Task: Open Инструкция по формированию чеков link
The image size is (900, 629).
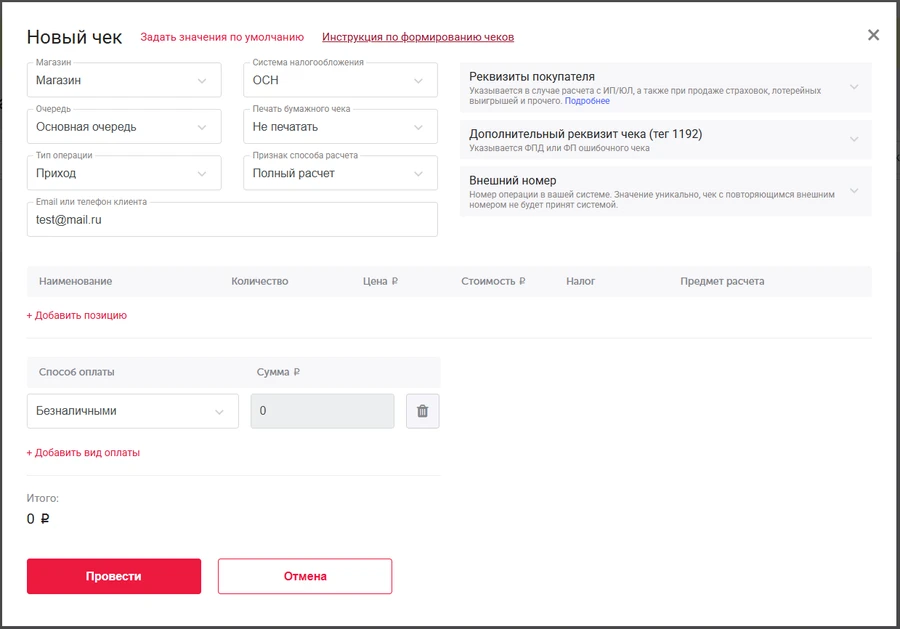Action: click(418, 37)
